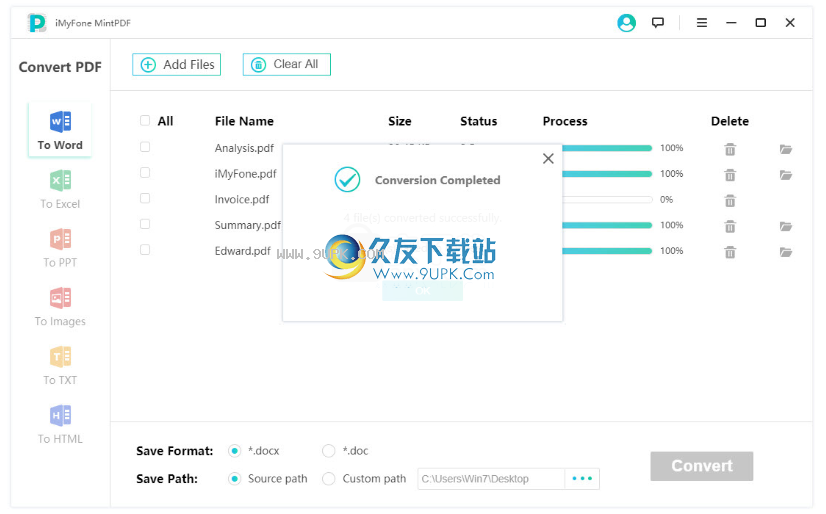Switch to To TXT conversion

(60, 366)
